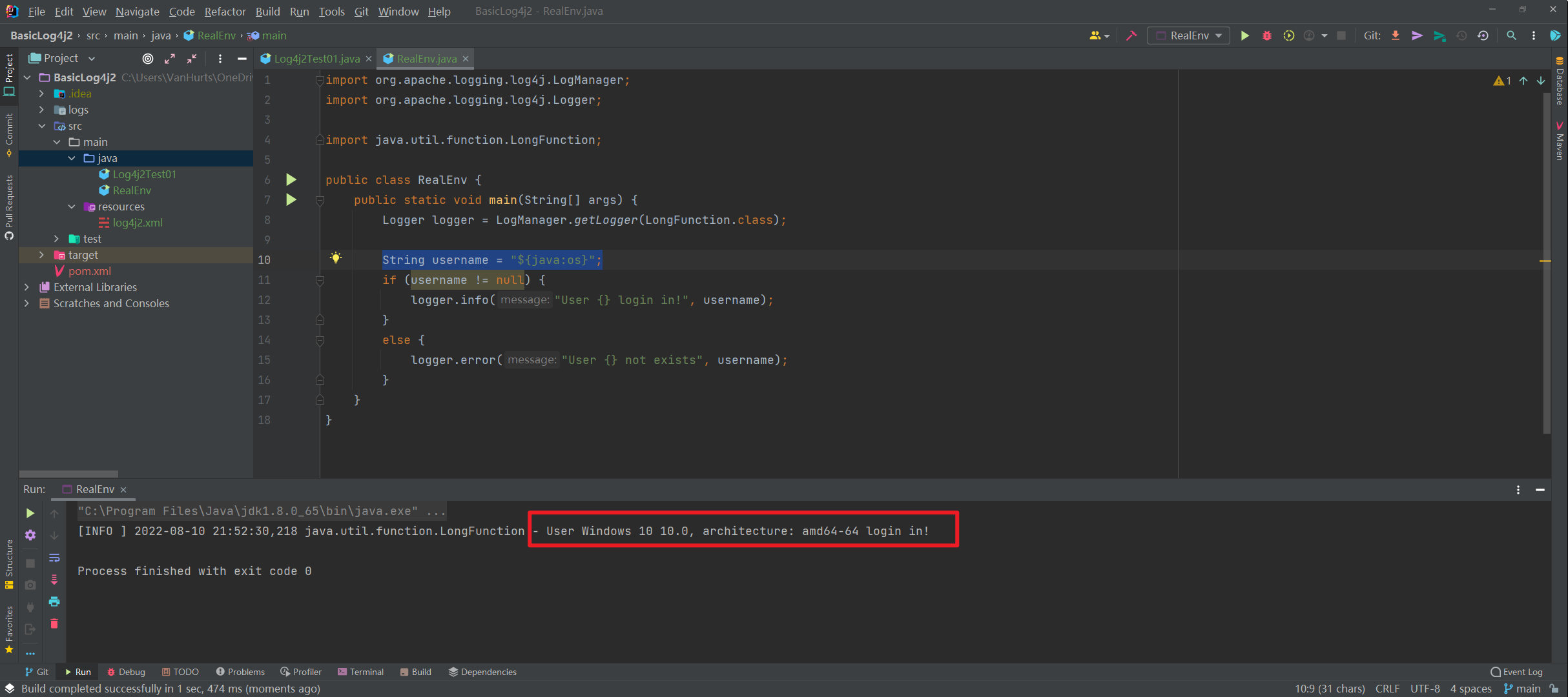Click the Debug bug icon in toolbar
This screenshot has height=697, width=1568.
[1266, 35]
